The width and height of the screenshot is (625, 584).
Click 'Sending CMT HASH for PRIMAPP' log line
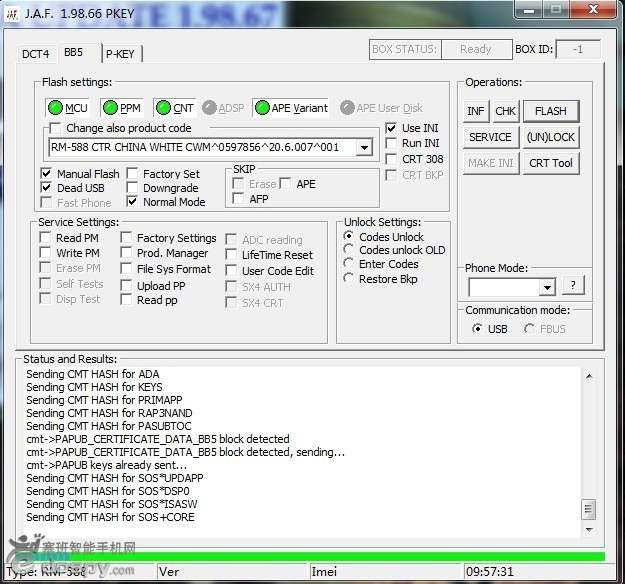[x=104, y=400]
